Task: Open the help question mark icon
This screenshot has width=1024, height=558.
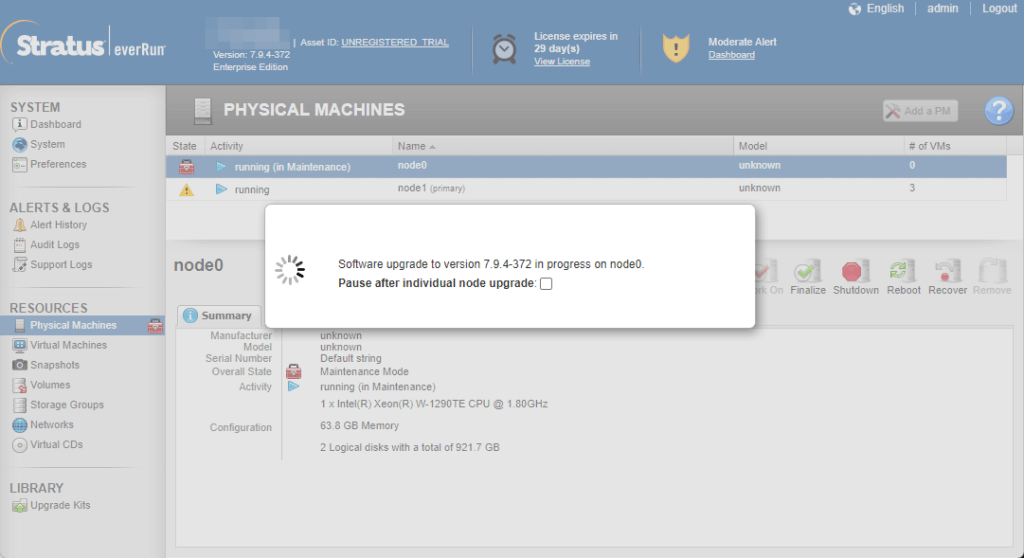Action: pos(999,110)
